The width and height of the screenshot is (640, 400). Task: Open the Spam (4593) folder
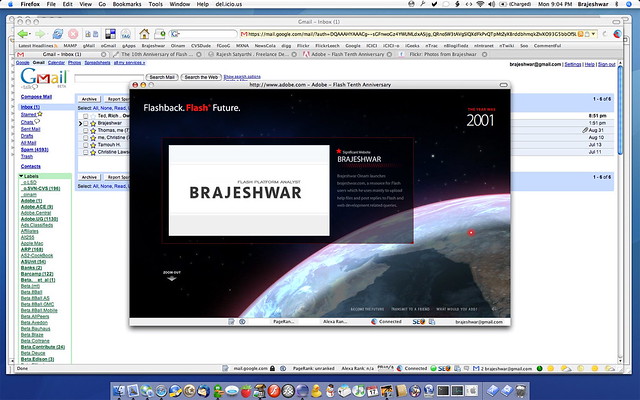pyautogui.click(x=35, y=149)
